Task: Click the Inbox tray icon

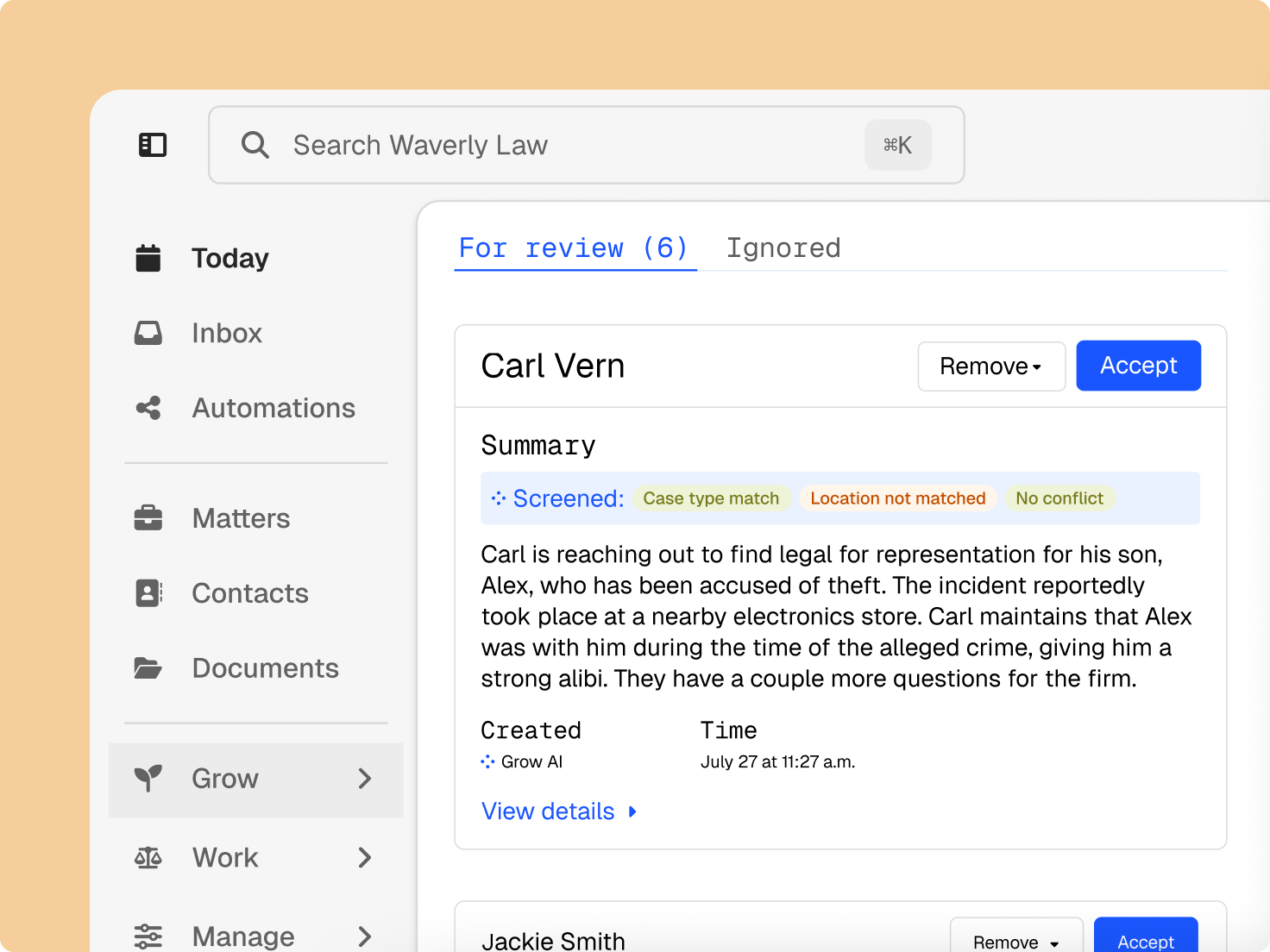Action: 148,333
